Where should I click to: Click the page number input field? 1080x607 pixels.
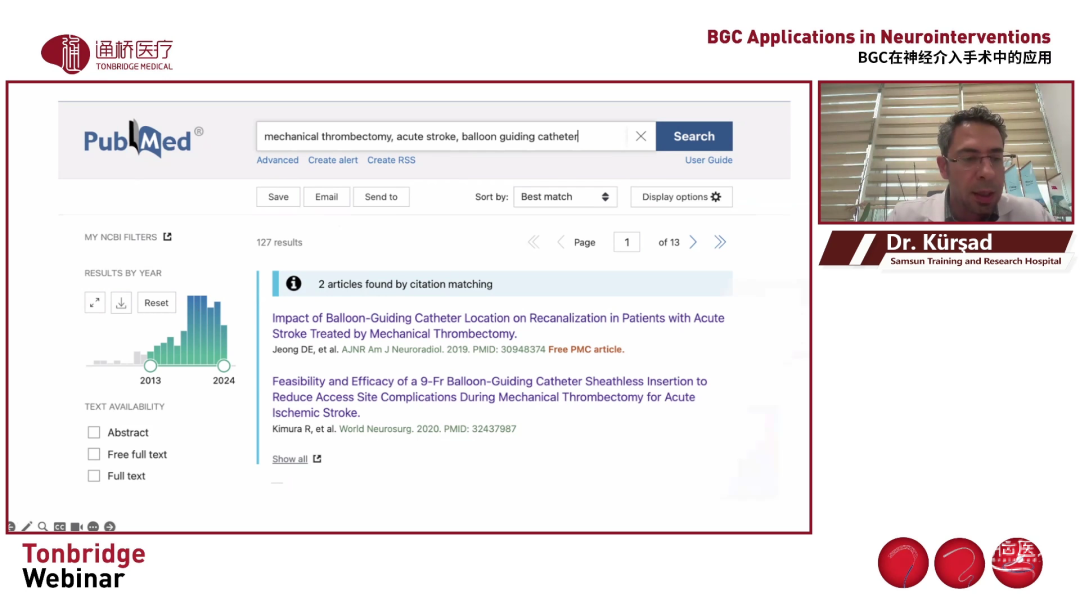pyautogui.click(x=626, y=242)
